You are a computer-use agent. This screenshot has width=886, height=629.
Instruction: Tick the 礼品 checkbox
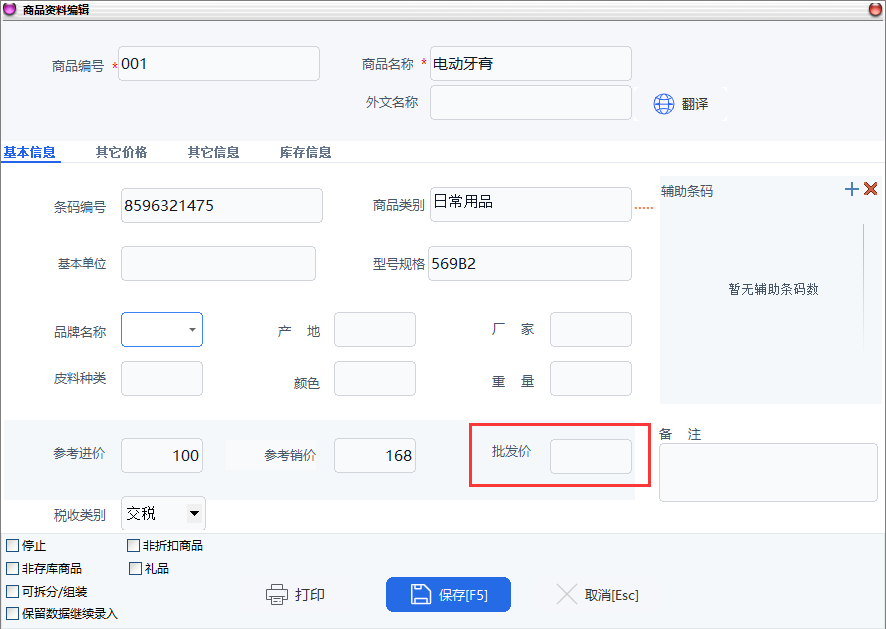135,568
